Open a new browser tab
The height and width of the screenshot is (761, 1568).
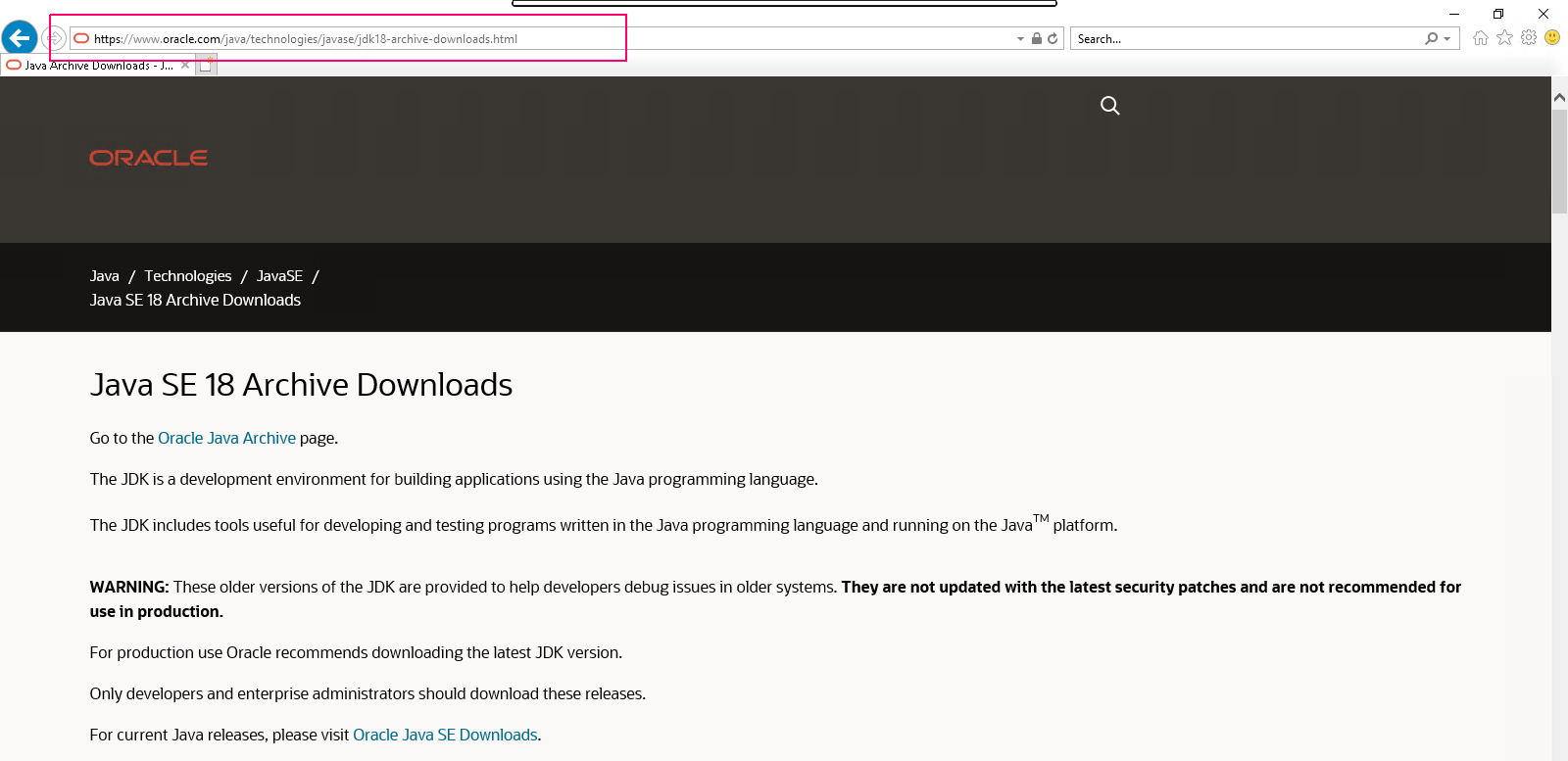[206, 66]
